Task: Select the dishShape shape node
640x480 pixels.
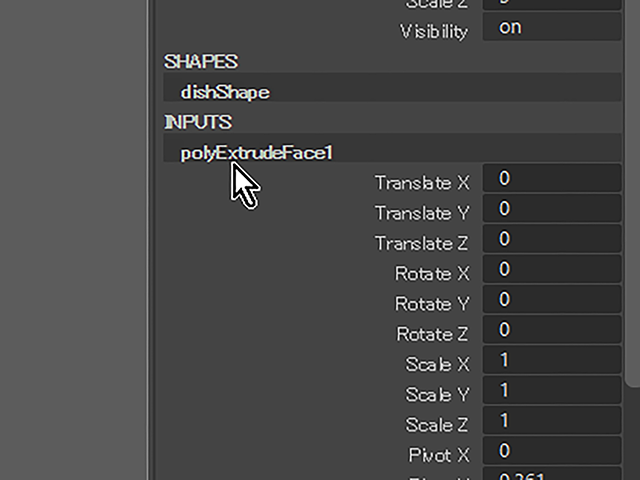Action: pos(392,88)
